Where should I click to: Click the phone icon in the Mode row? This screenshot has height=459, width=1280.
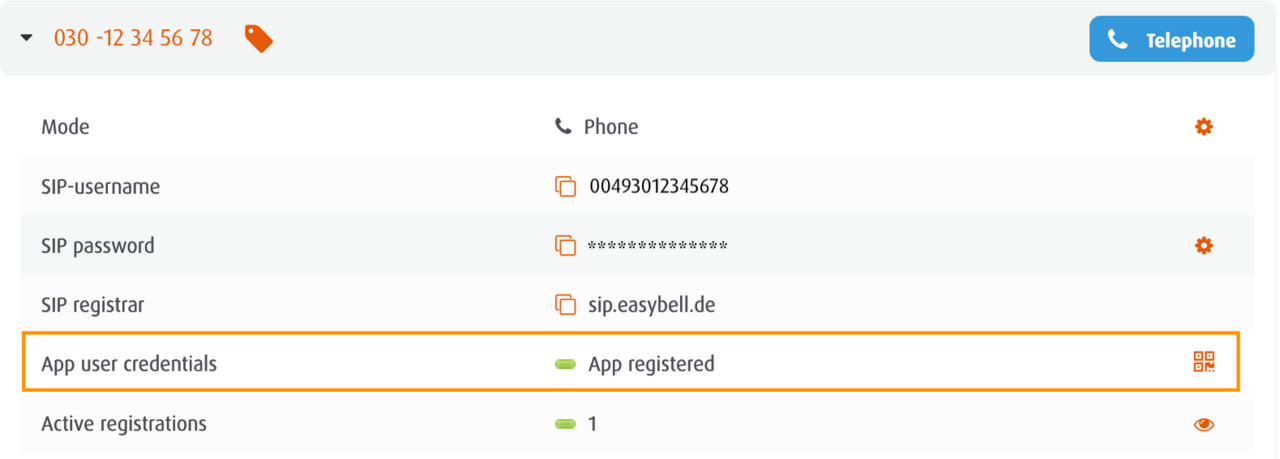[564, 127]
